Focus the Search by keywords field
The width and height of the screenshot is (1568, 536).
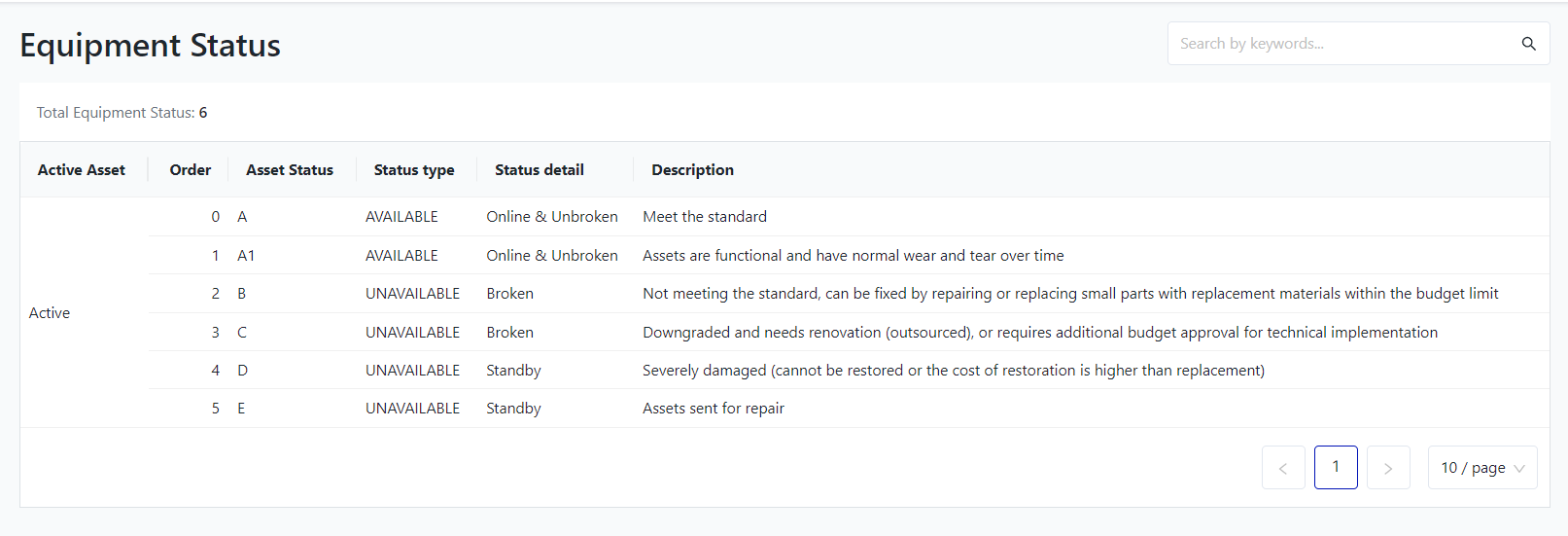[x=1342, y=44]
